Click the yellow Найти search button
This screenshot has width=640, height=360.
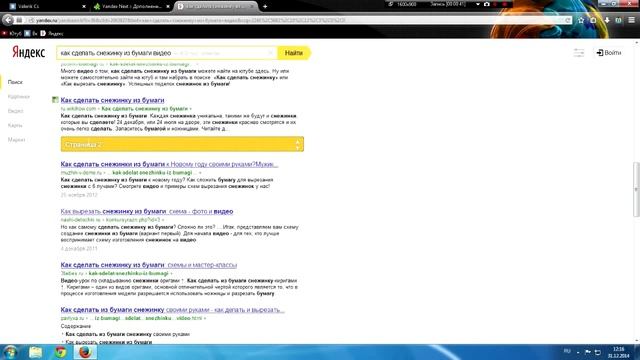[294, 53]
